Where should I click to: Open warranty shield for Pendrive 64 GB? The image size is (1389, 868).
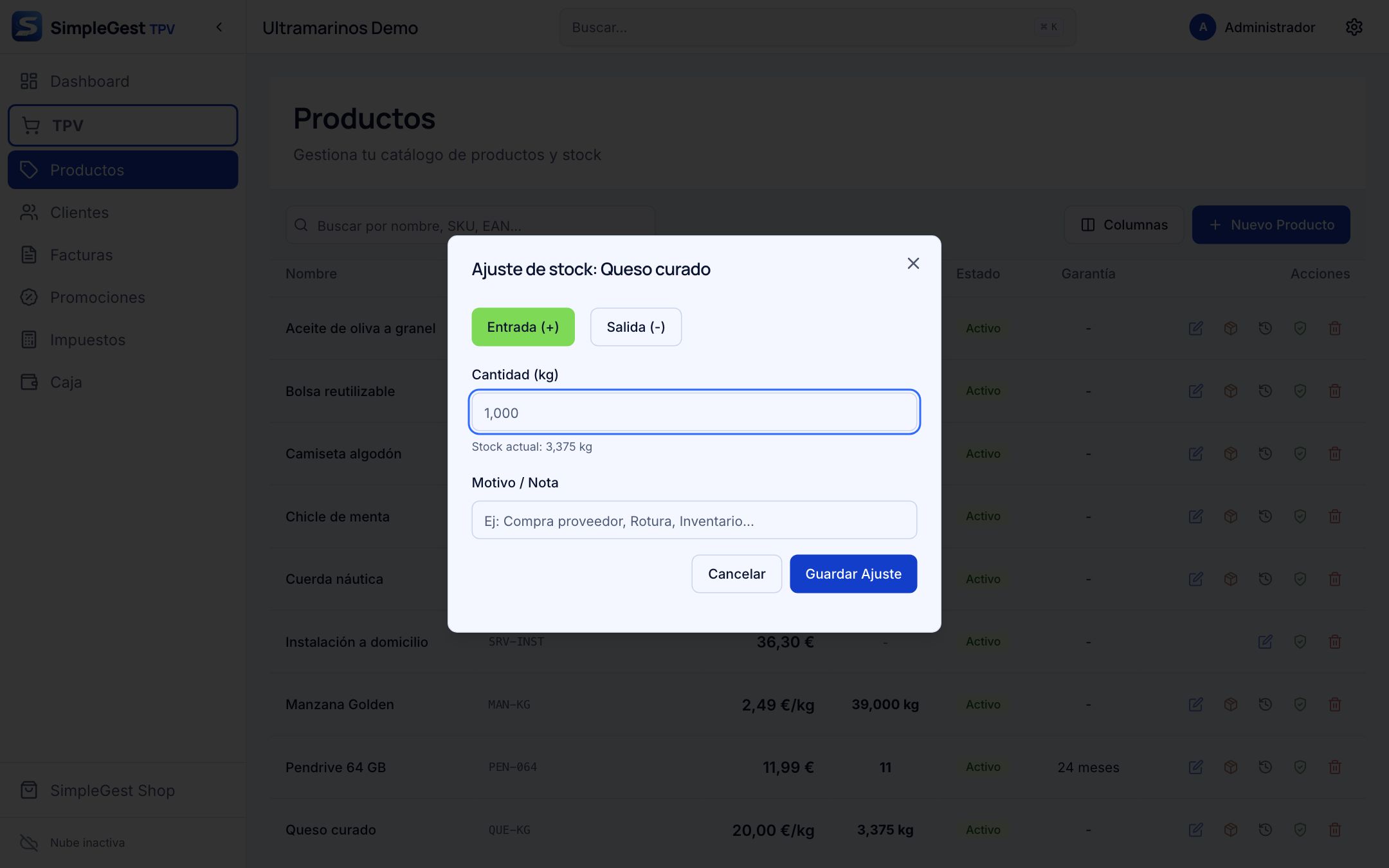click(x=1300, y=766)
